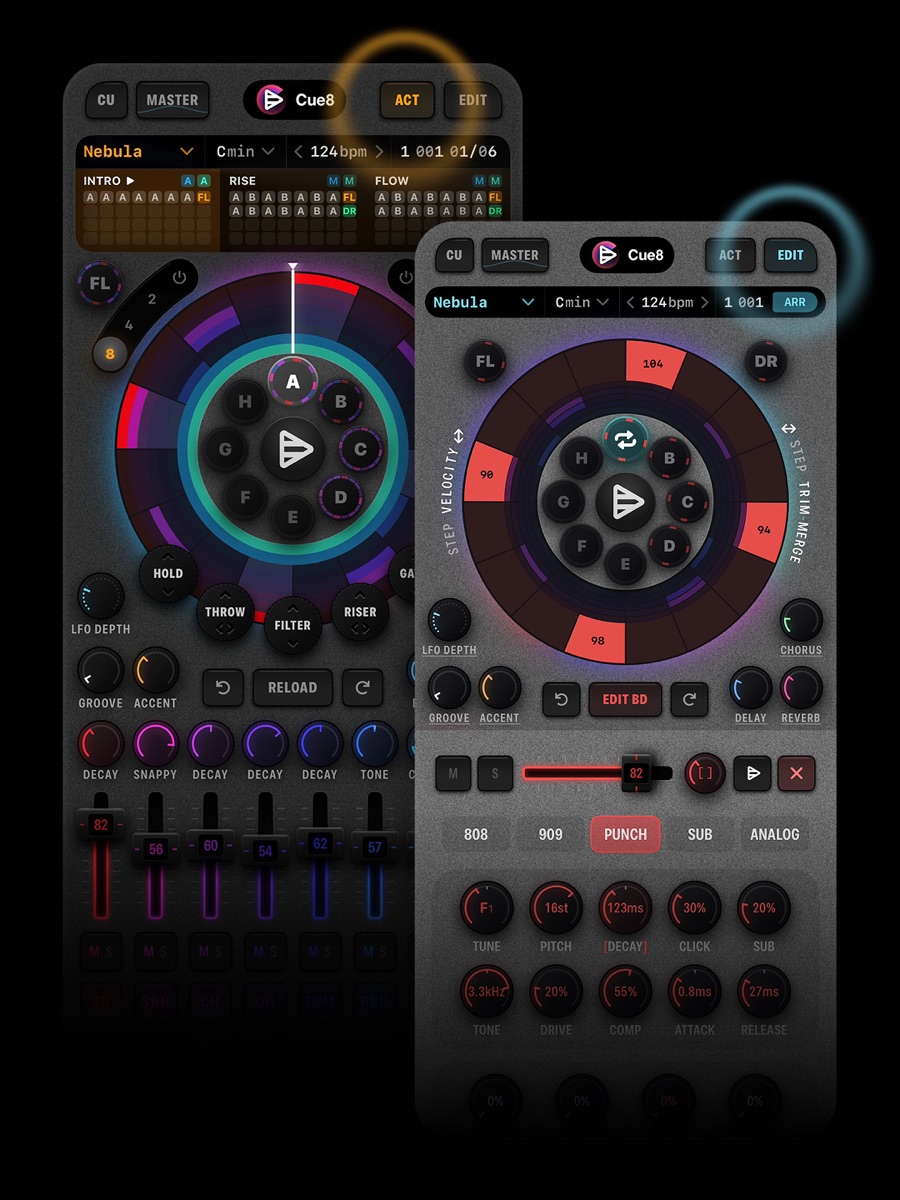This screenshot has height=1200, width=900.
Task: Click MASTER button in back window
Action: [x=172, y=100]
